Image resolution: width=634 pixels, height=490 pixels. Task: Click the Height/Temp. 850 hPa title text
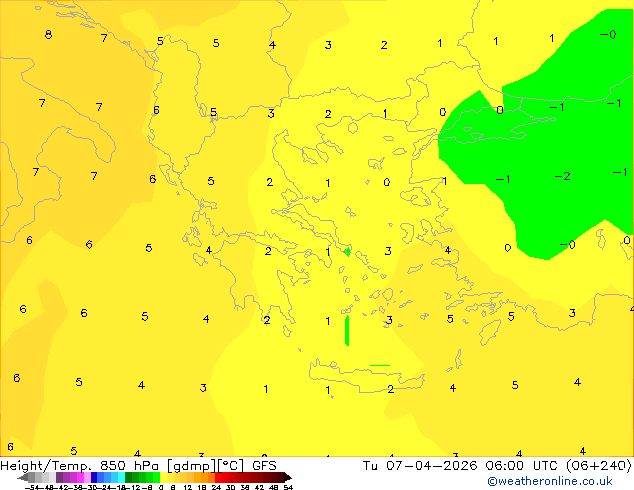(80, 466)
